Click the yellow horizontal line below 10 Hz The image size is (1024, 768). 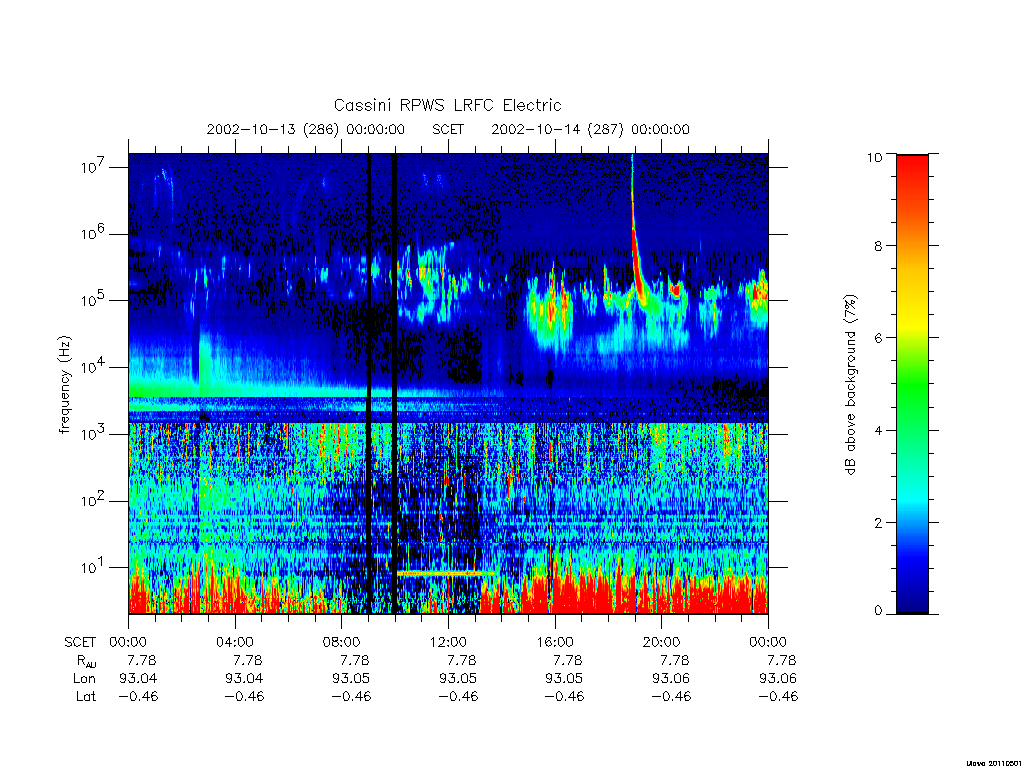point(446,573)
